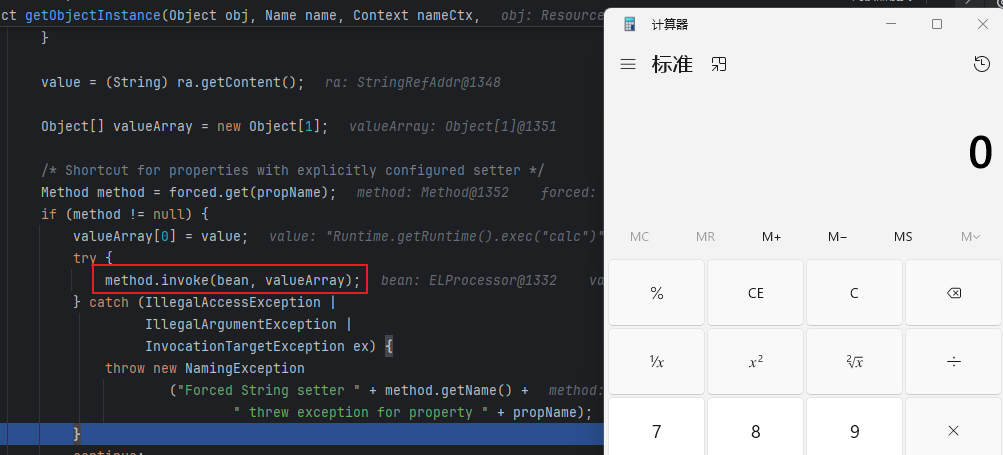Click the MS memory store button
The image size is (1003, 455).
[903, 237]
